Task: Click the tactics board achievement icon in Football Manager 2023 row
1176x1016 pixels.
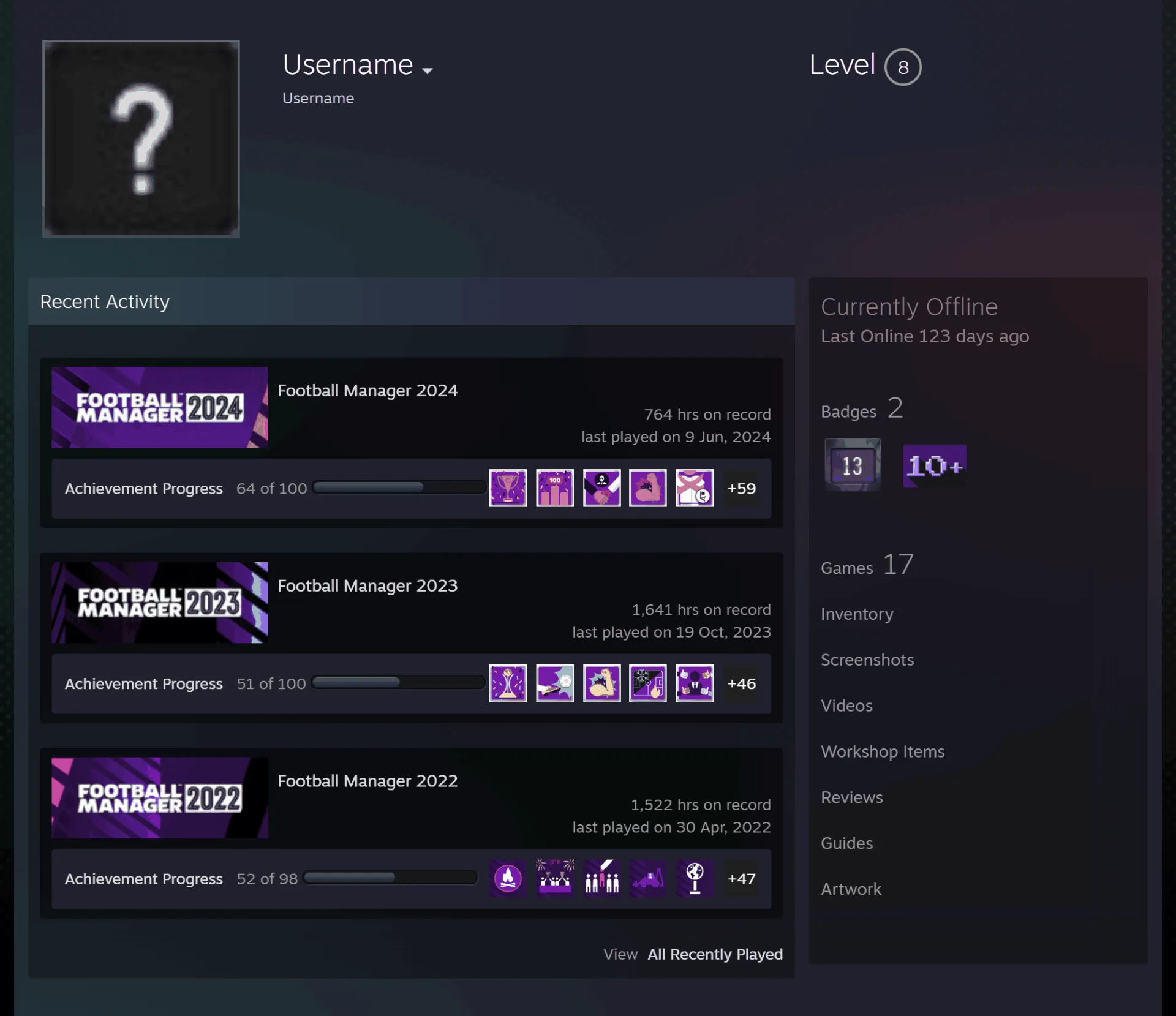Action: 648,683
